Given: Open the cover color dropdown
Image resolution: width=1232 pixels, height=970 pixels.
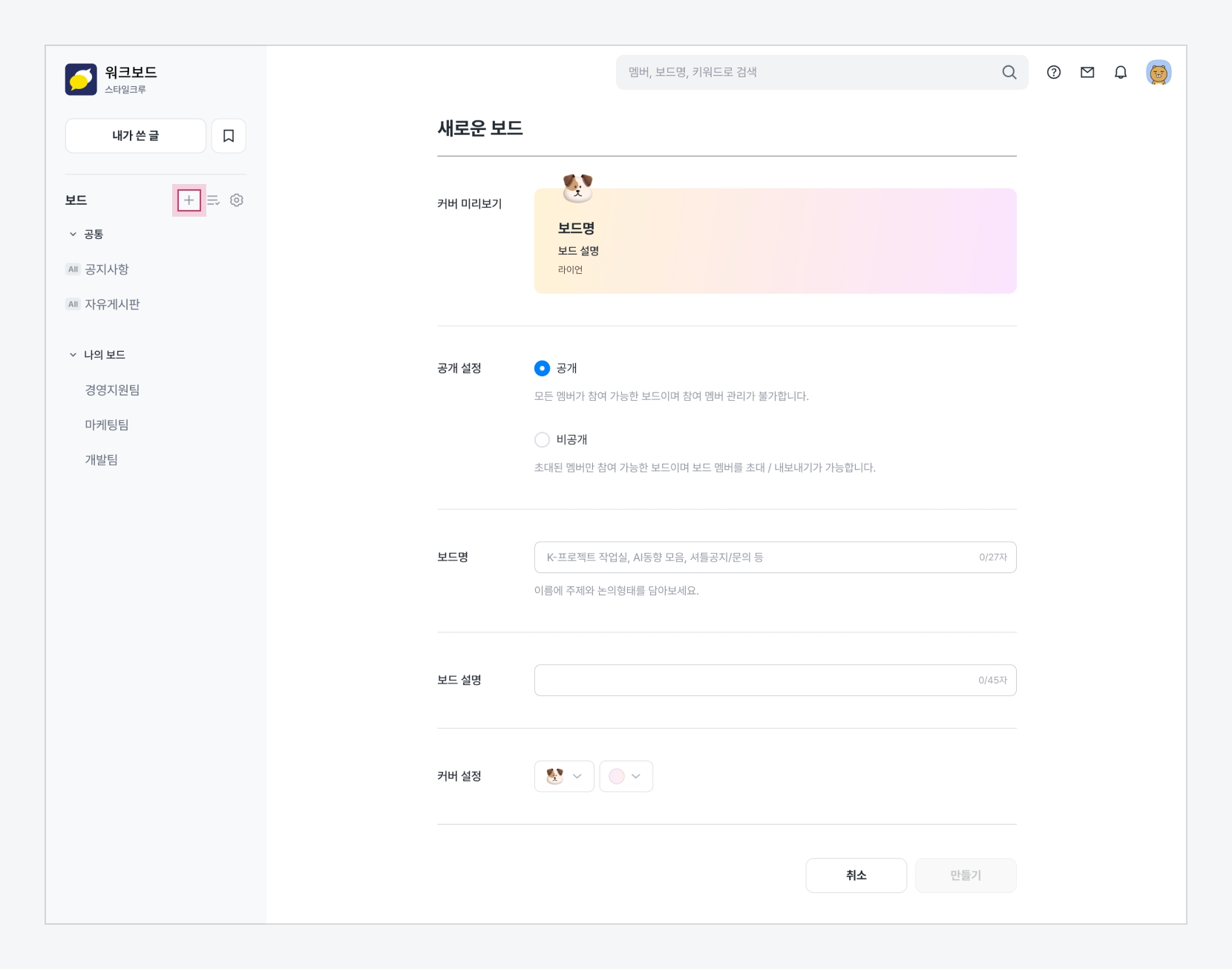Looking at the screenshot, I should tap(626, 776).
